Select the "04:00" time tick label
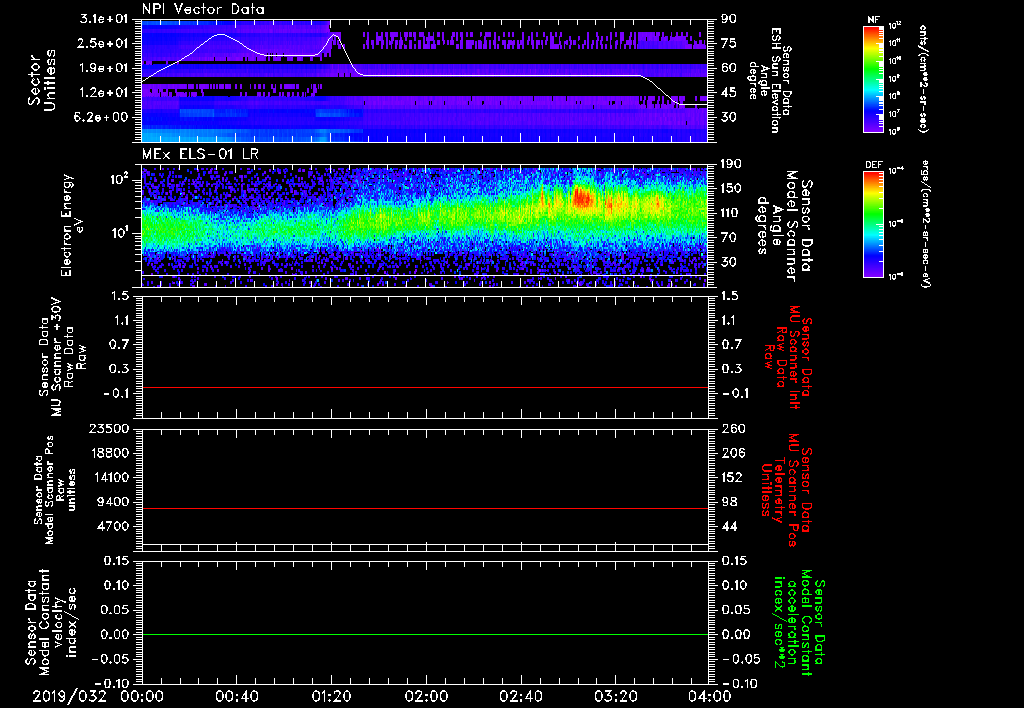This screenshot has height=708, width=1024. click(710, 696)
